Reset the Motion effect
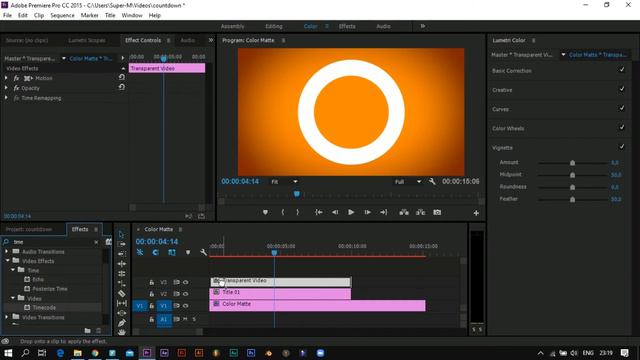The image size is (640, 360). (122, 77)
